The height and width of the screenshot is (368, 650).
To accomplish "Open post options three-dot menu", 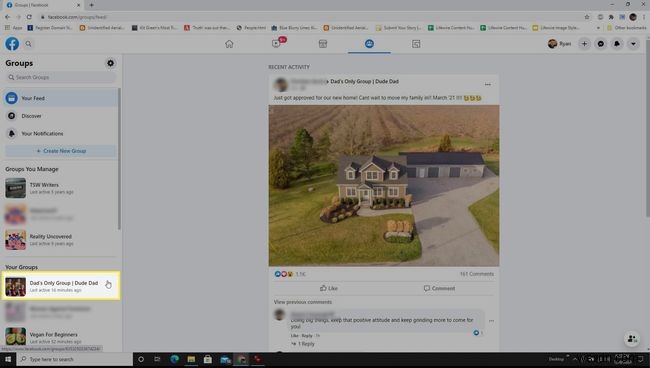I will (488, 84).
